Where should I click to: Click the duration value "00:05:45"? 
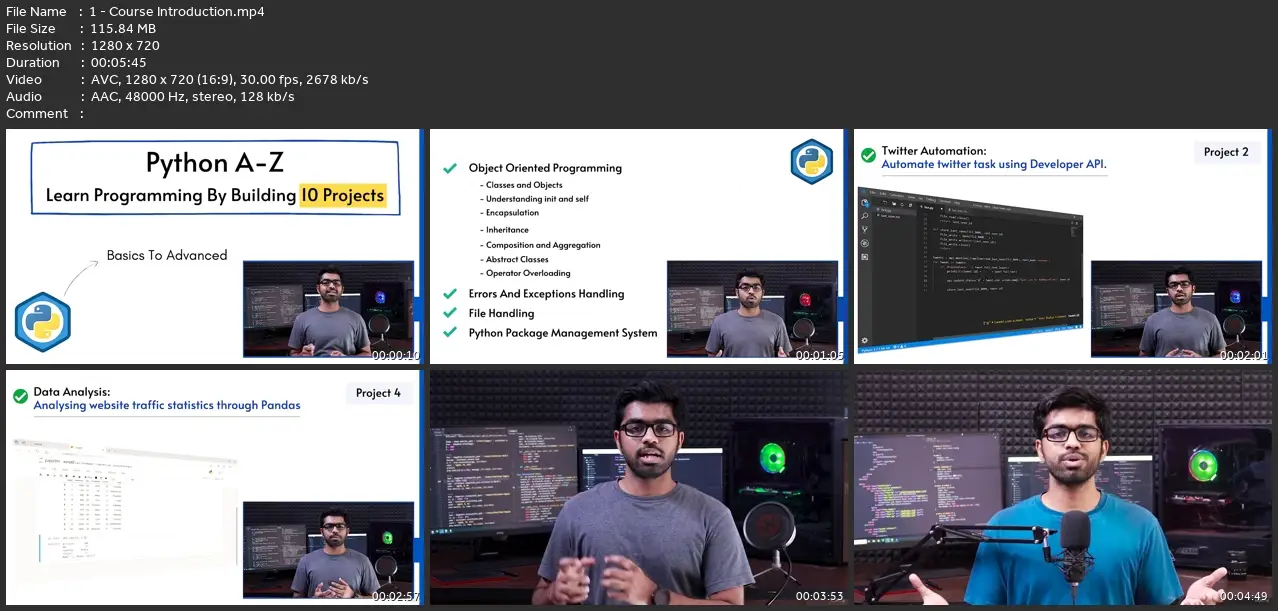(x=118, y=62)
